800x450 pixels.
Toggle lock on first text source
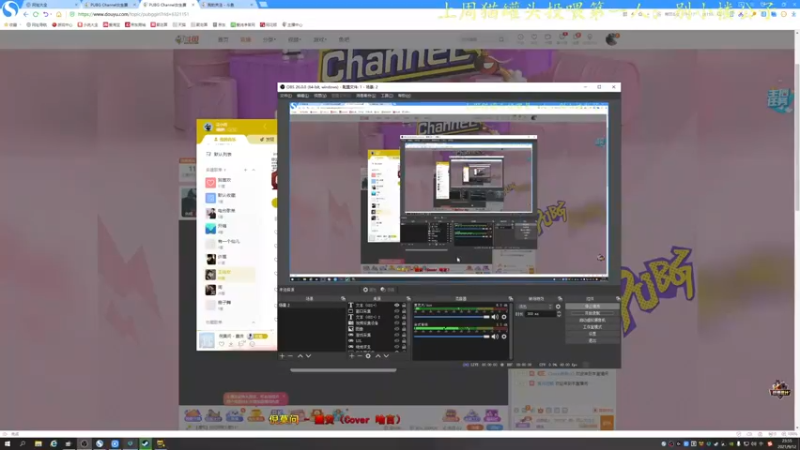404,305
